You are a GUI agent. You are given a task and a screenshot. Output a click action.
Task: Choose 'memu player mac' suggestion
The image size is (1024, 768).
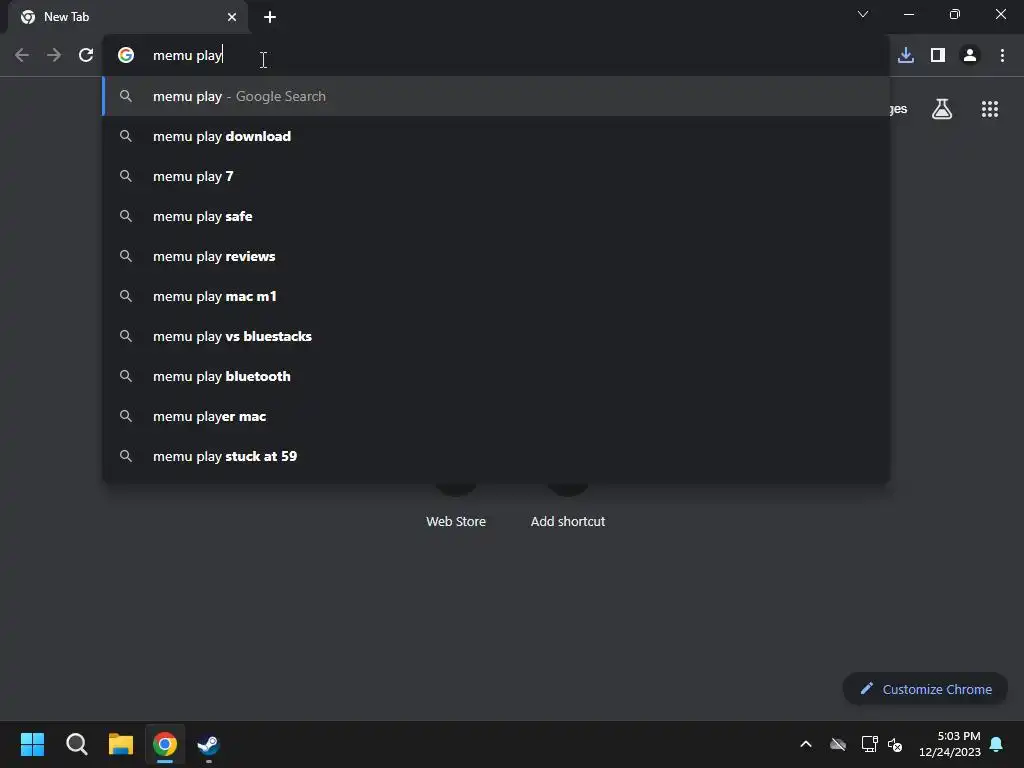496,416
